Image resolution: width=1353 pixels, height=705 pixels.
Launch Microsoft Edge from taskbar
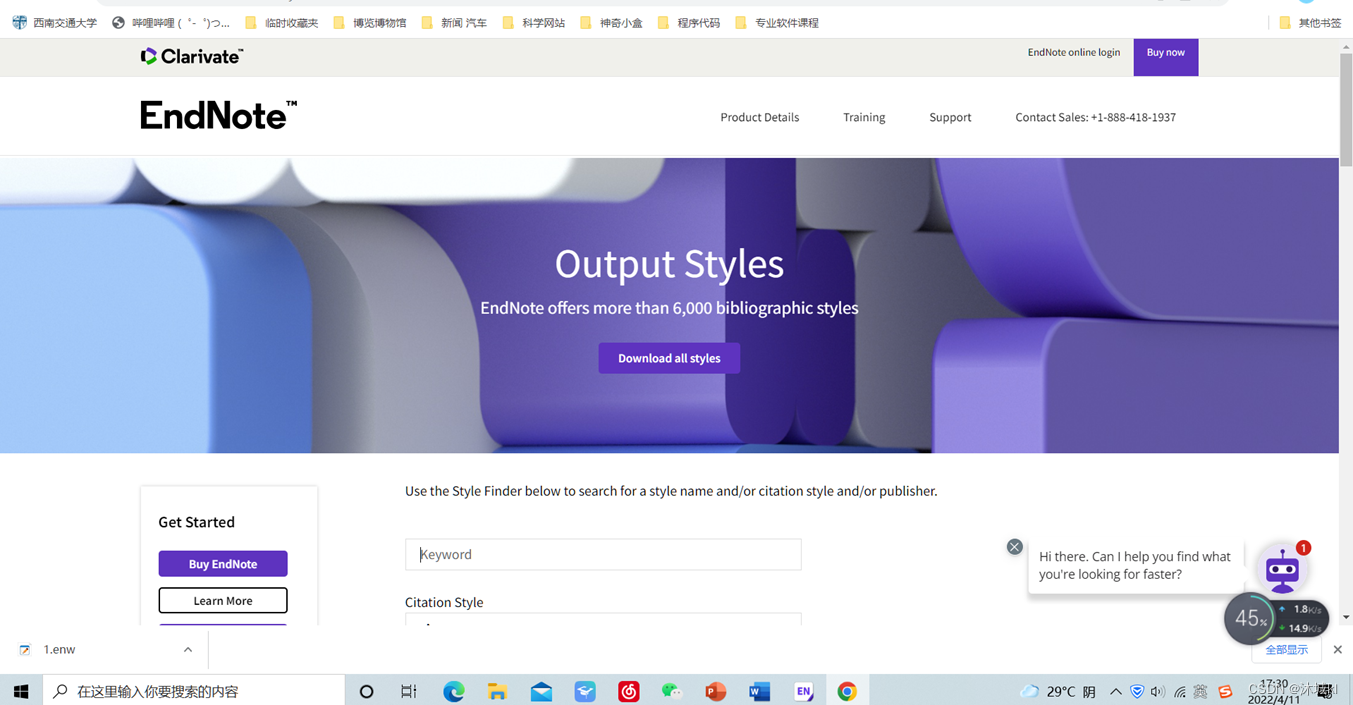454,691
